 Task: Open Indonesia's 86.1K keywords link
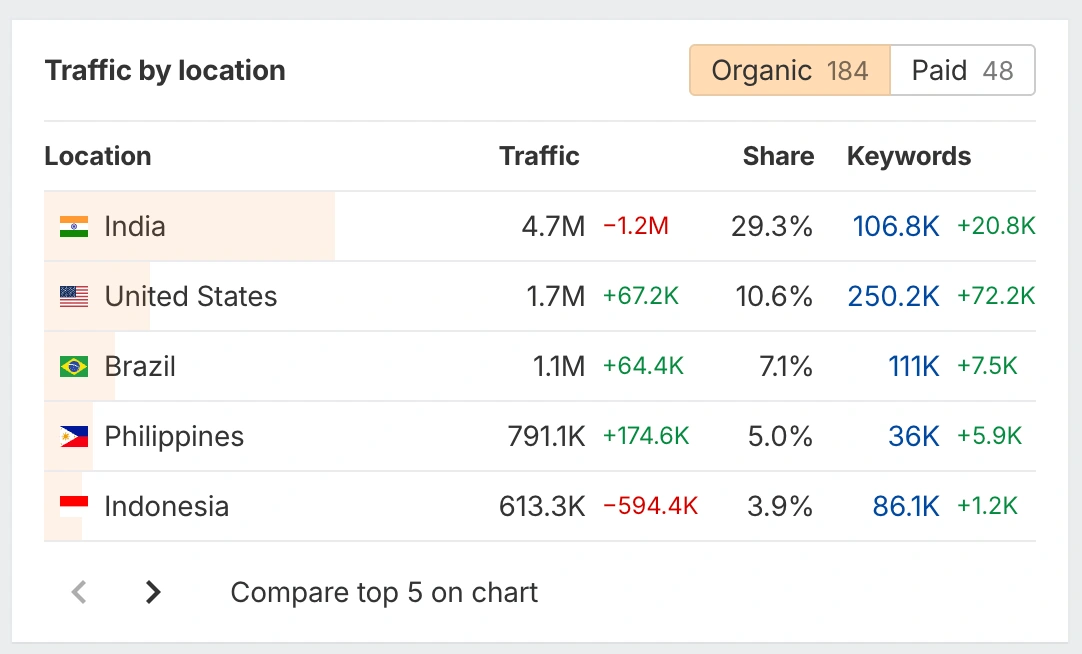[906, 506]
